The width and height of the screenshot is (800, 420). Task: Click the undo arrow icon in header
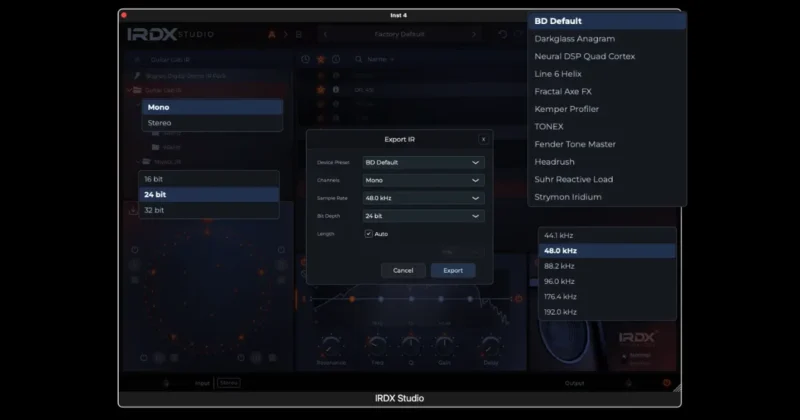click(x=503, y=34)
